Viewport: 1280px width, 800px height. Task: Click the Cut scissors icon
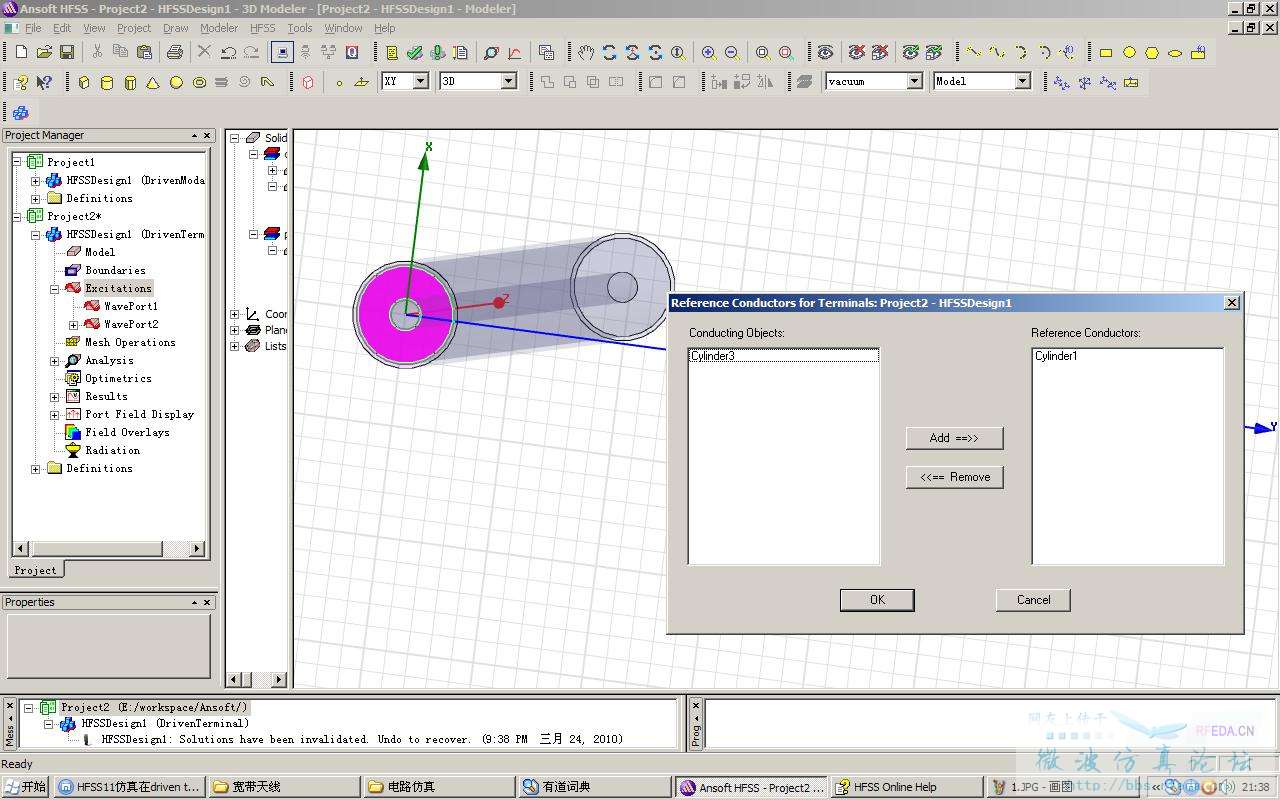[97, 52]
